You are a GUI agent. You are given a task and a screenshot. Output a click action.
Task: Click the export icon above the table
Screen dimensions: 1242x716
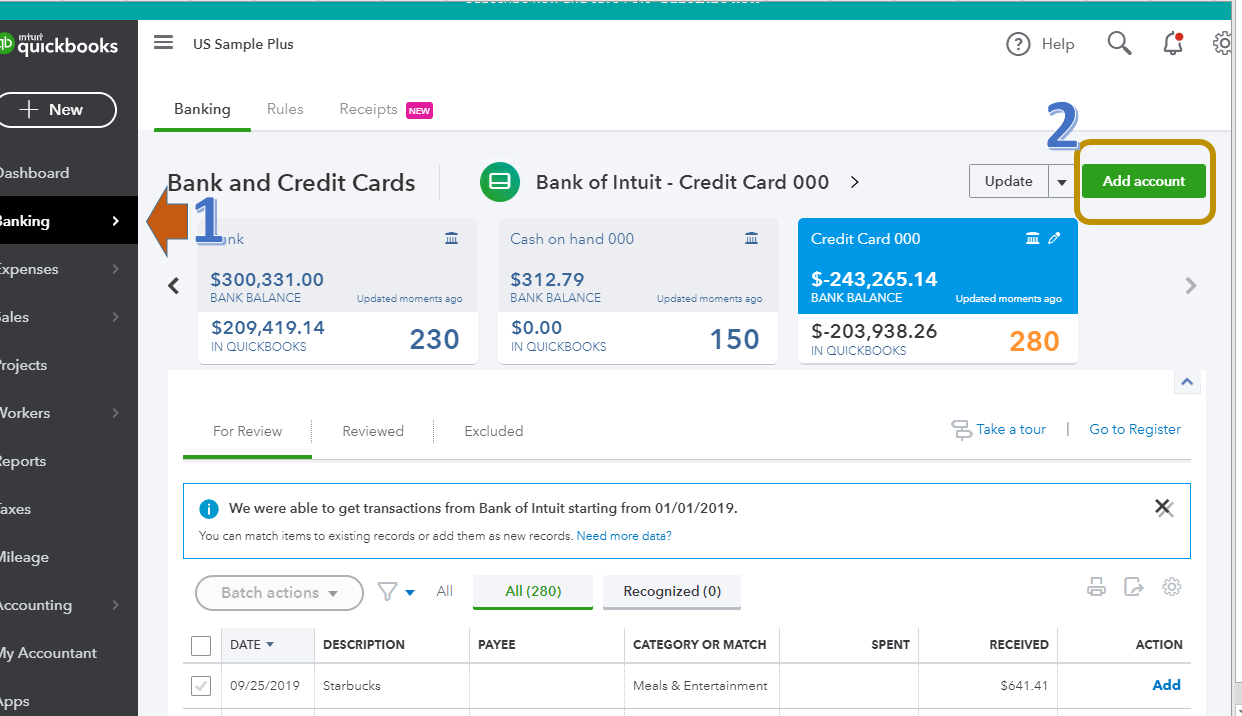click(1133, 587)
